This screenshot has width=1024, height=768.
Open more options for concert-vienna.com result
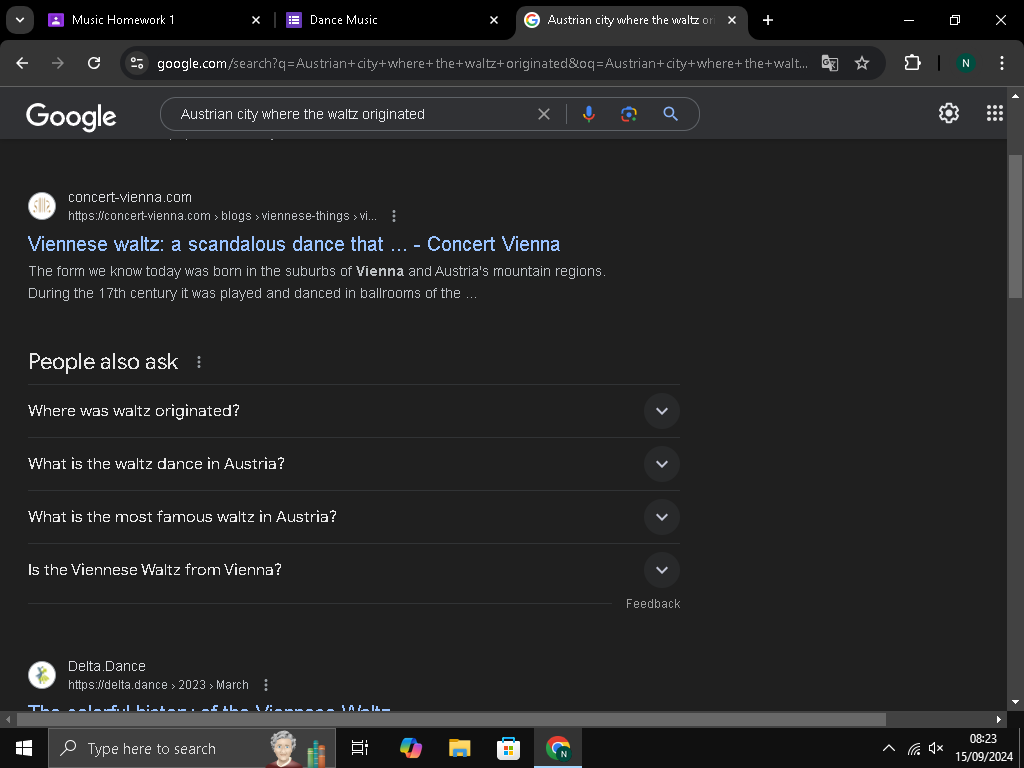click(x=394, y=216)
